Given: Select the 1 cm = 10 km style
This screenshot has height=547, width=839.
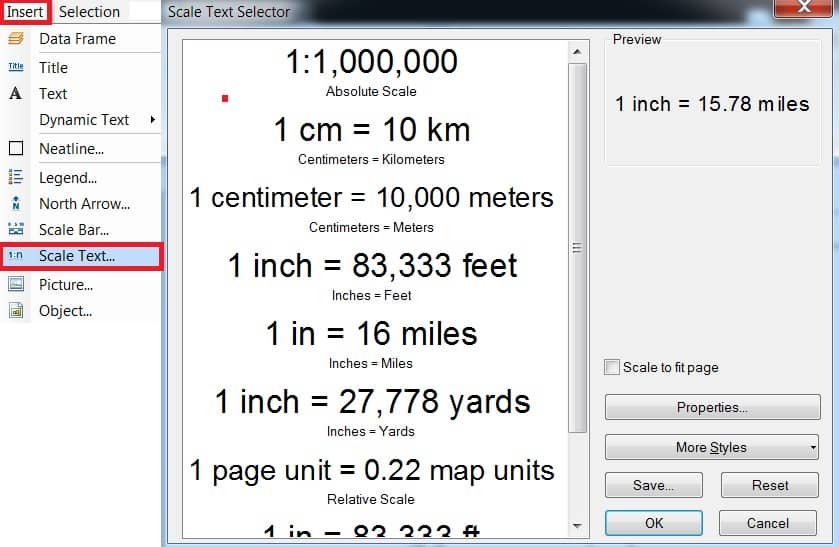Looking at the screenshot, I should [x=372, y=140].
